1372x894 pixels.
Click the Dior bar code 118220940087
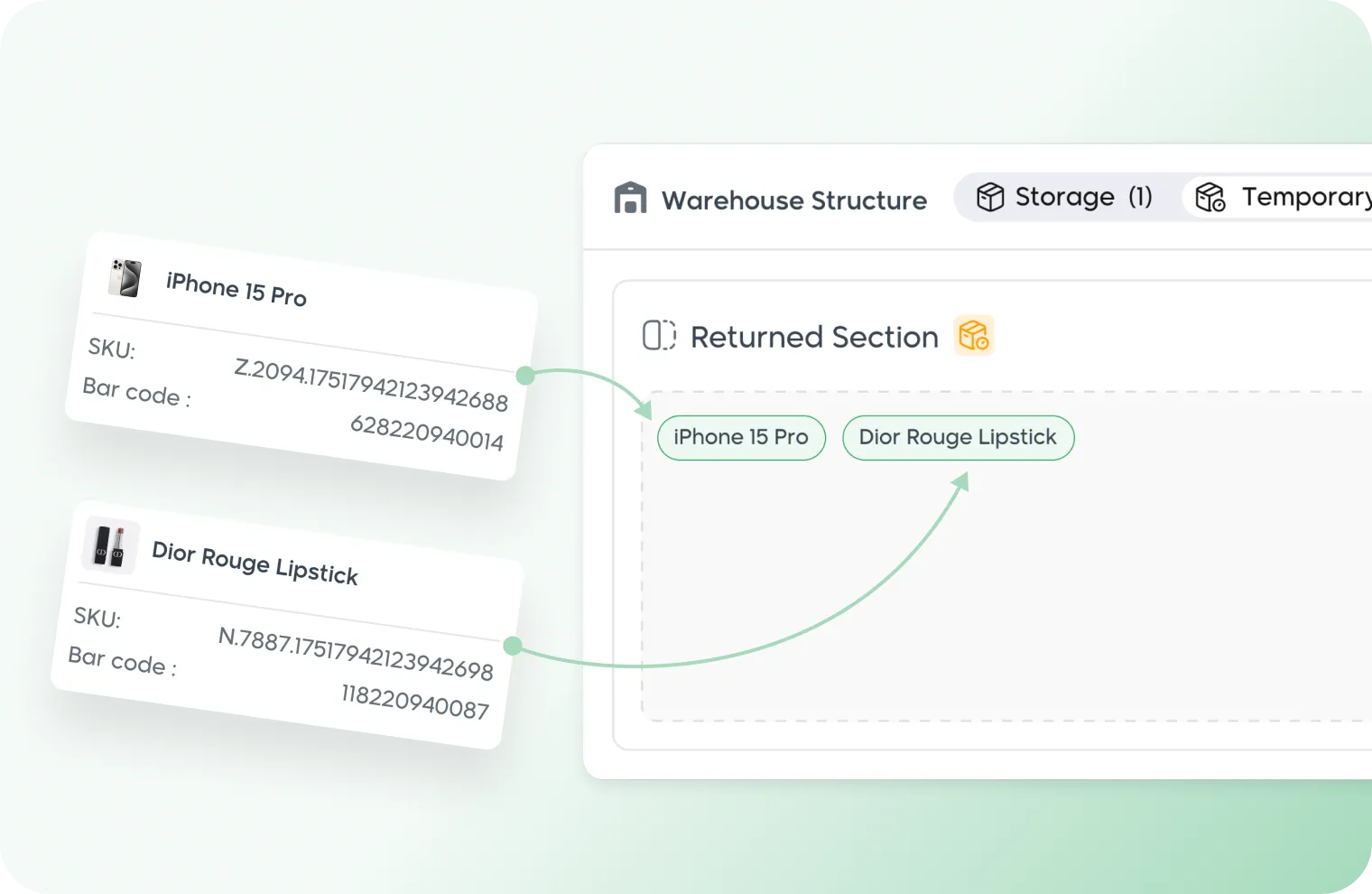pos(414,701)
